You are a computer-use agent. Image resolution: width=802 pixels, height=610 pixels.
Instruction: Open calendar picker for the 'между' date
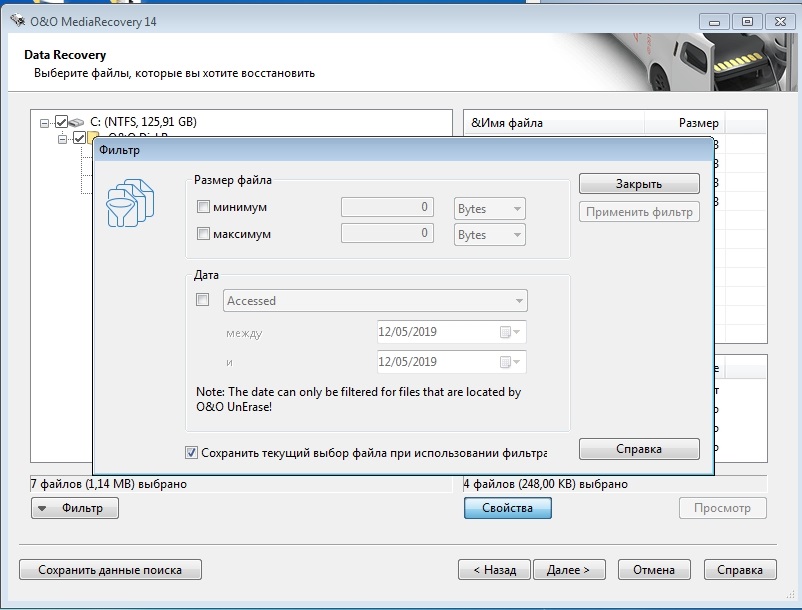tap(510, 332)
